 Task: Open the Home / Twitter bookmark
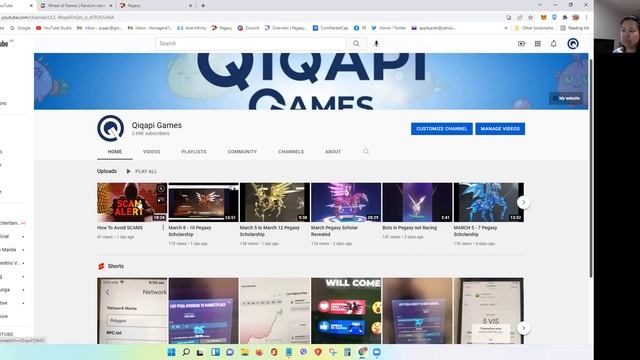389,28
